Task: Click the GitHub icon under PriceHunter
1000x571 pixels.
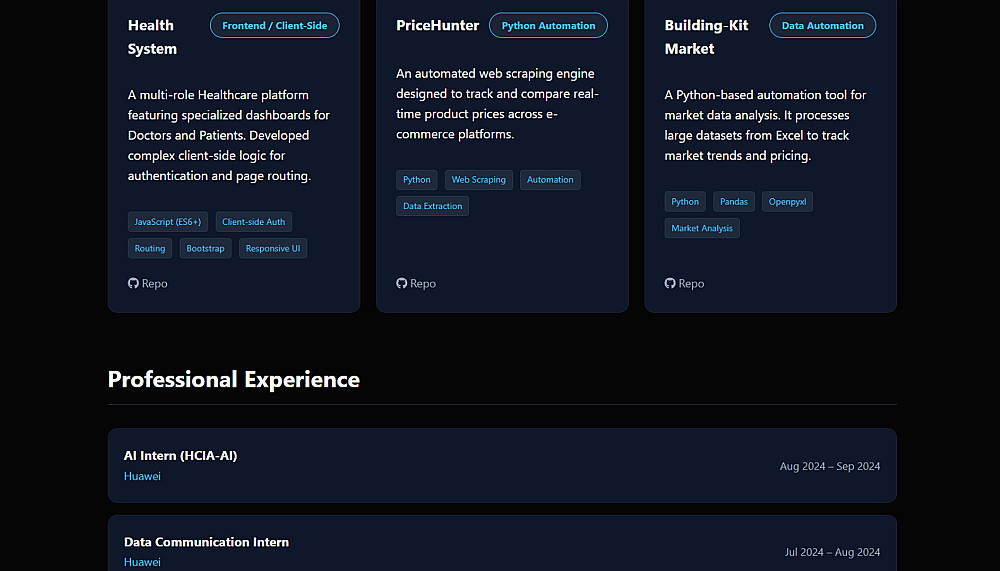Action: (401, 284)
